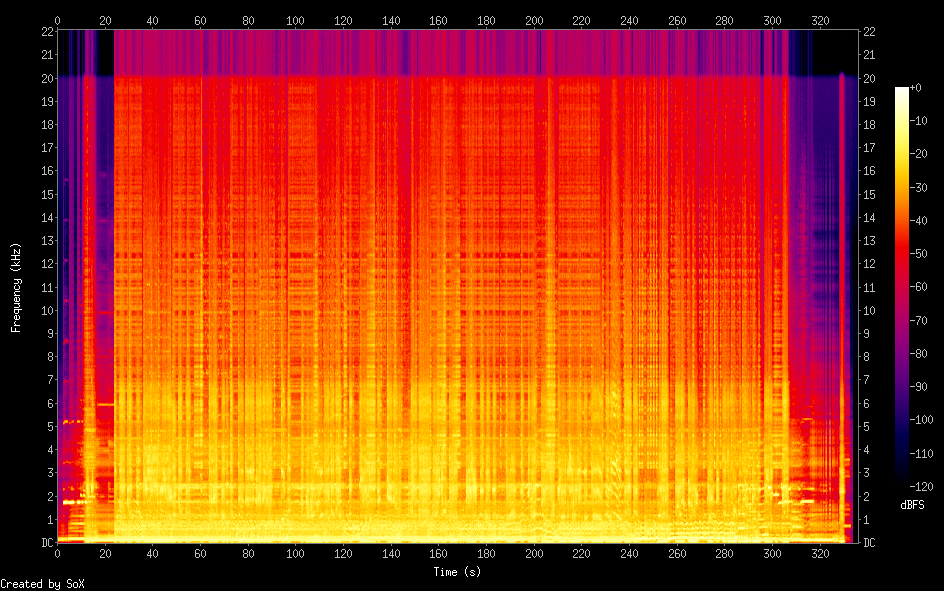Image resolution: width=944 pixels, height=591 pixels.
Task: Click "40" on the bottom time axis
Action: pyautogui.click(x=152, y=554)
